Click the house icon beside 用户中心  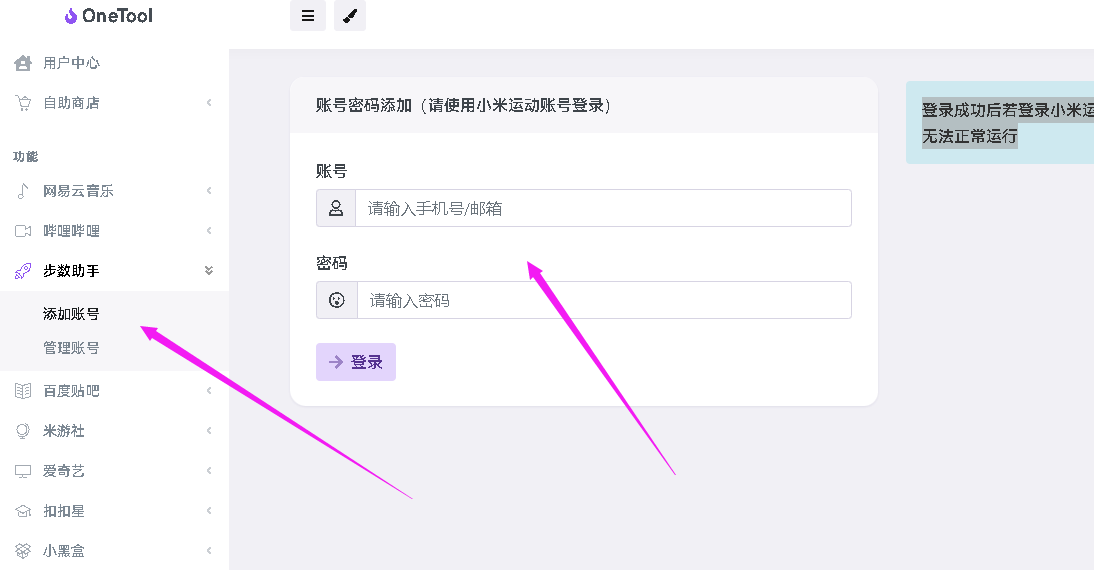tap(23, 63)
